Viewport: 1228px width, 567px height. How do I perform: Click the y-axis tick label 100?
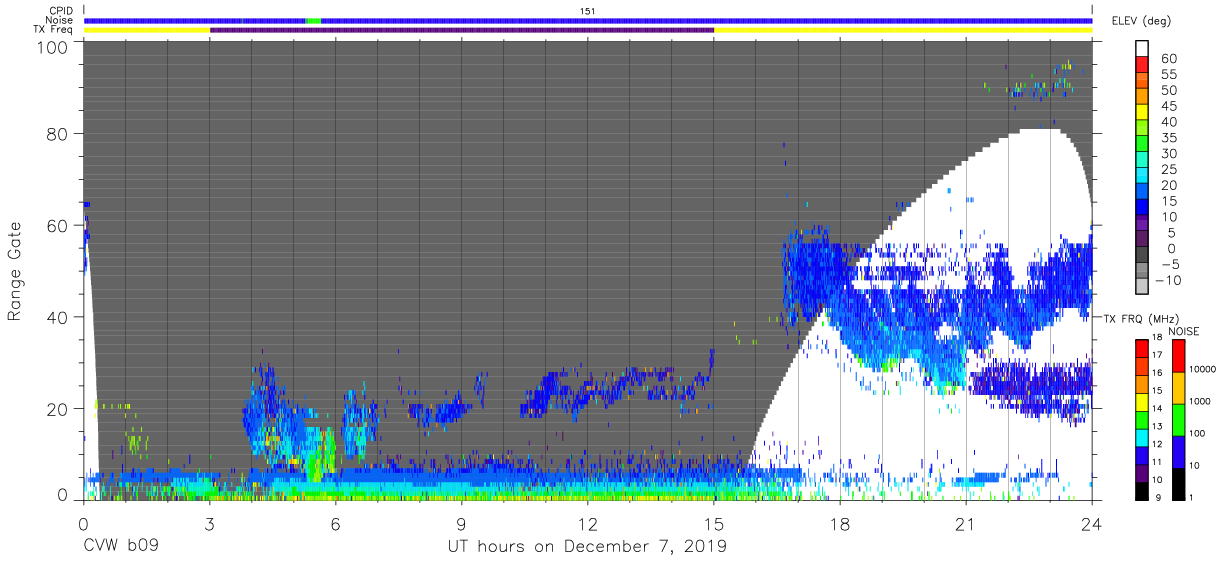click(53, 48)
